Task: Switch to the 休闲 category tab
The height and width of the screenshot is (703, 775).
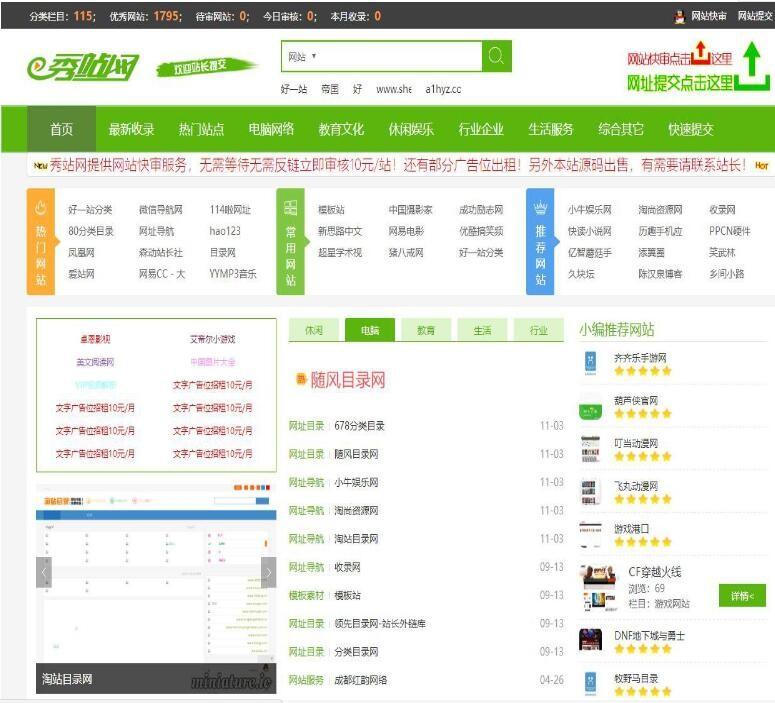Action: 314,330
